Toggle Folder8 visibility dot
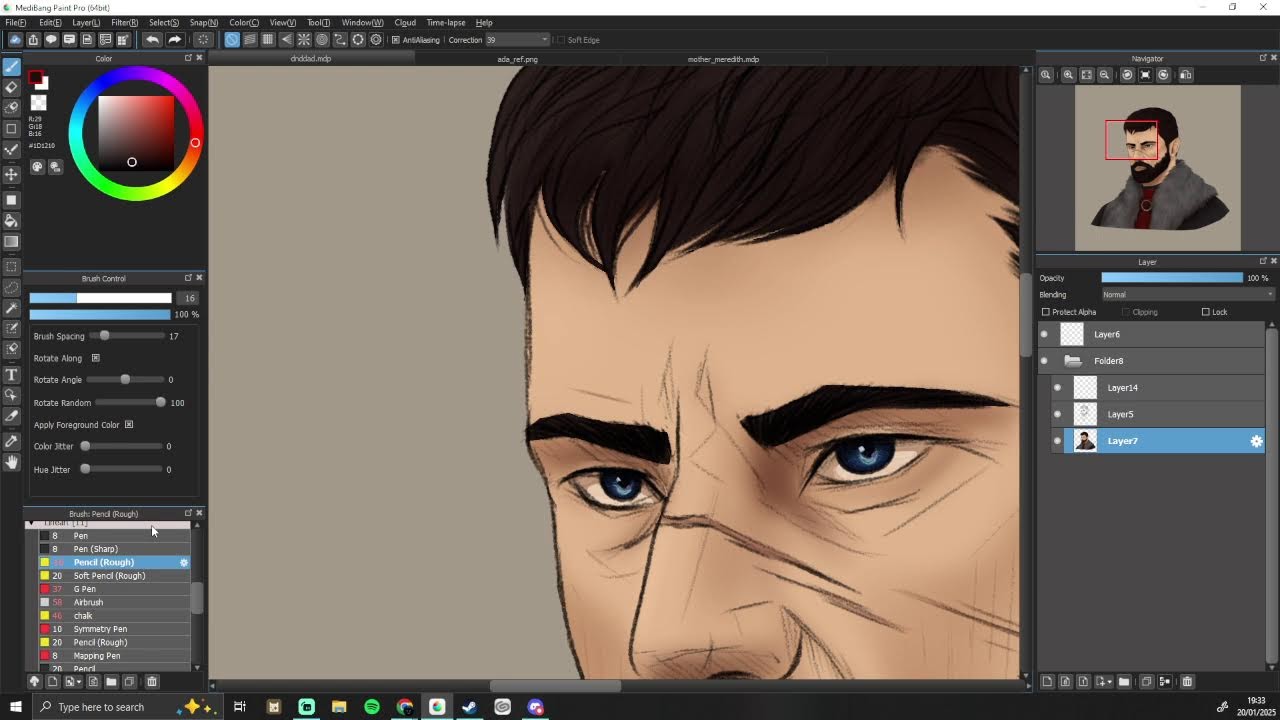 [1045, 361]
